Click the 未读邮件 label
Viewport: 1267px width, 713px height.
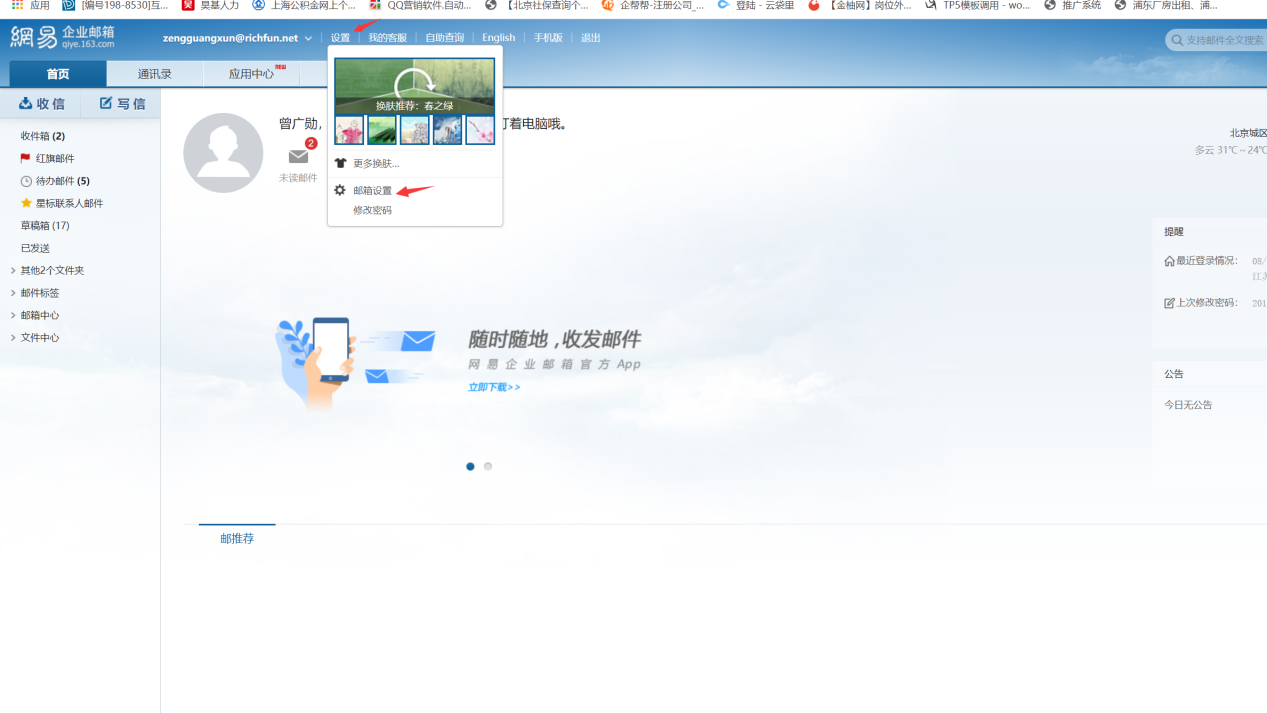[298, 178]
